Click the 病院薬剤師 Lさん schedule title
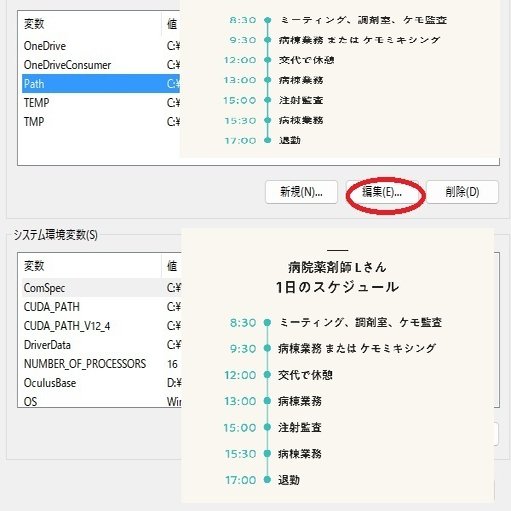This screenshot has width=511, height=511. [337, 267]
